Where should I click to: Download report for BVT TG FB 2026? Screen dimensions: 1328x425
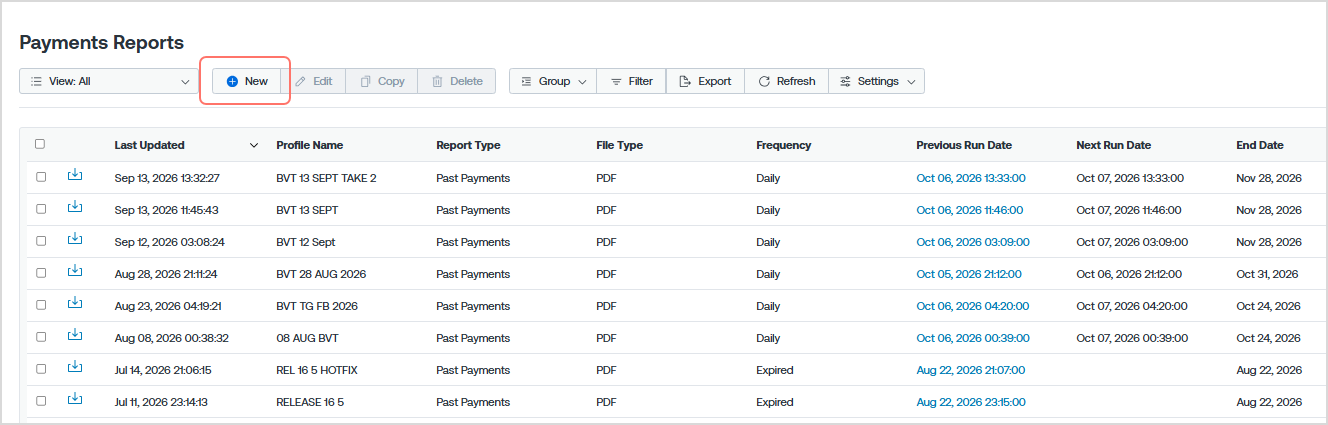pyautogui.click(x=75, y=304)
